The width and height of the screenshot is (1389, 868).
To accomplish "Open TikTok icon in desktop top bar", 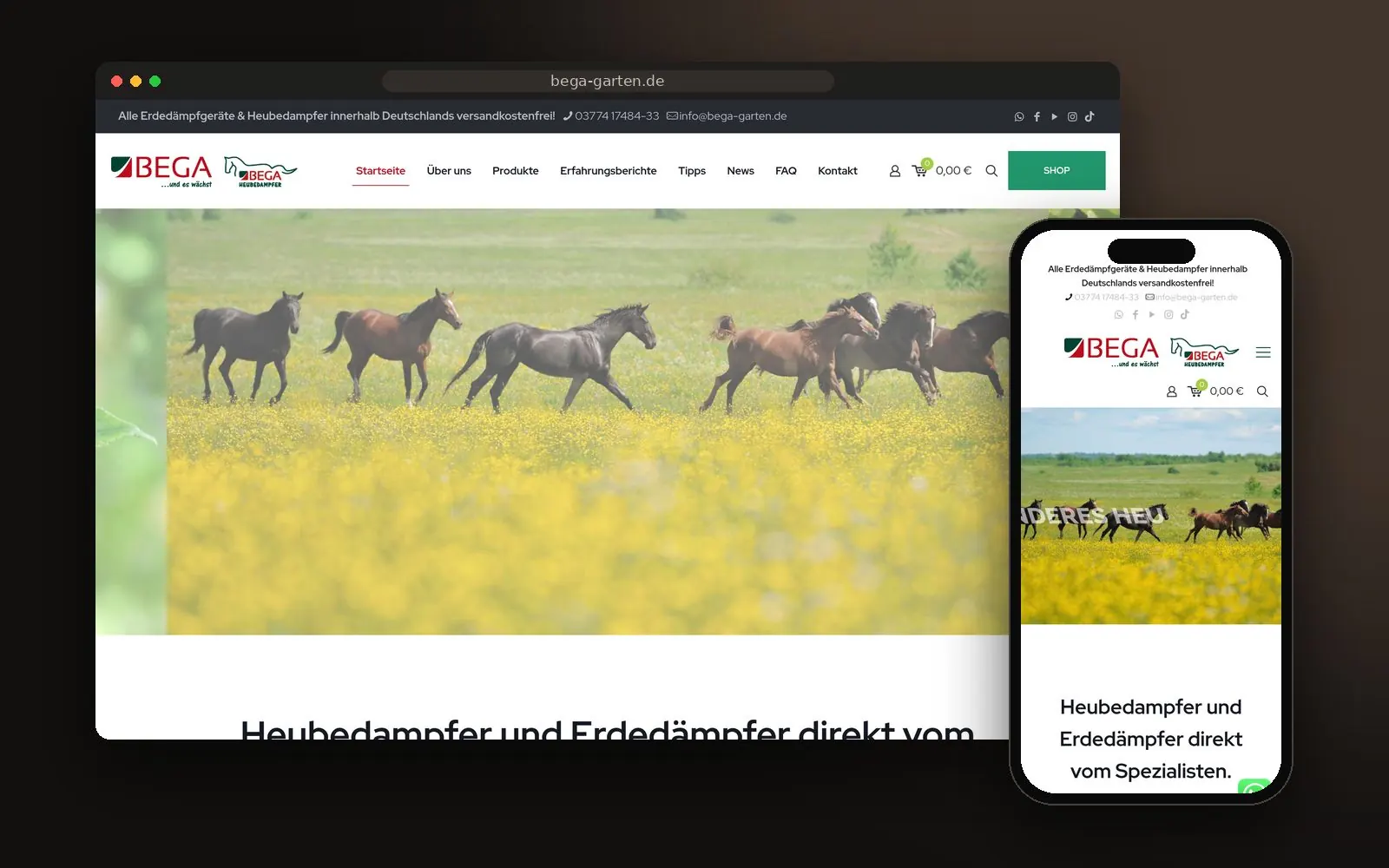I will (1089, 116).
